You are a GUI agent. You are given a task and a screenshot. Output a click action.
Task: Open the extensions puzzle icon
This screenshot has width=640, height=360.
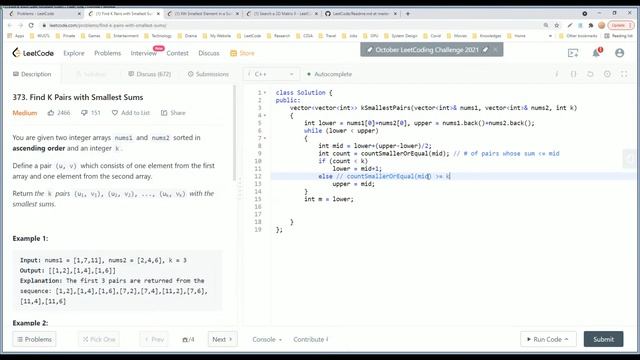591,25
